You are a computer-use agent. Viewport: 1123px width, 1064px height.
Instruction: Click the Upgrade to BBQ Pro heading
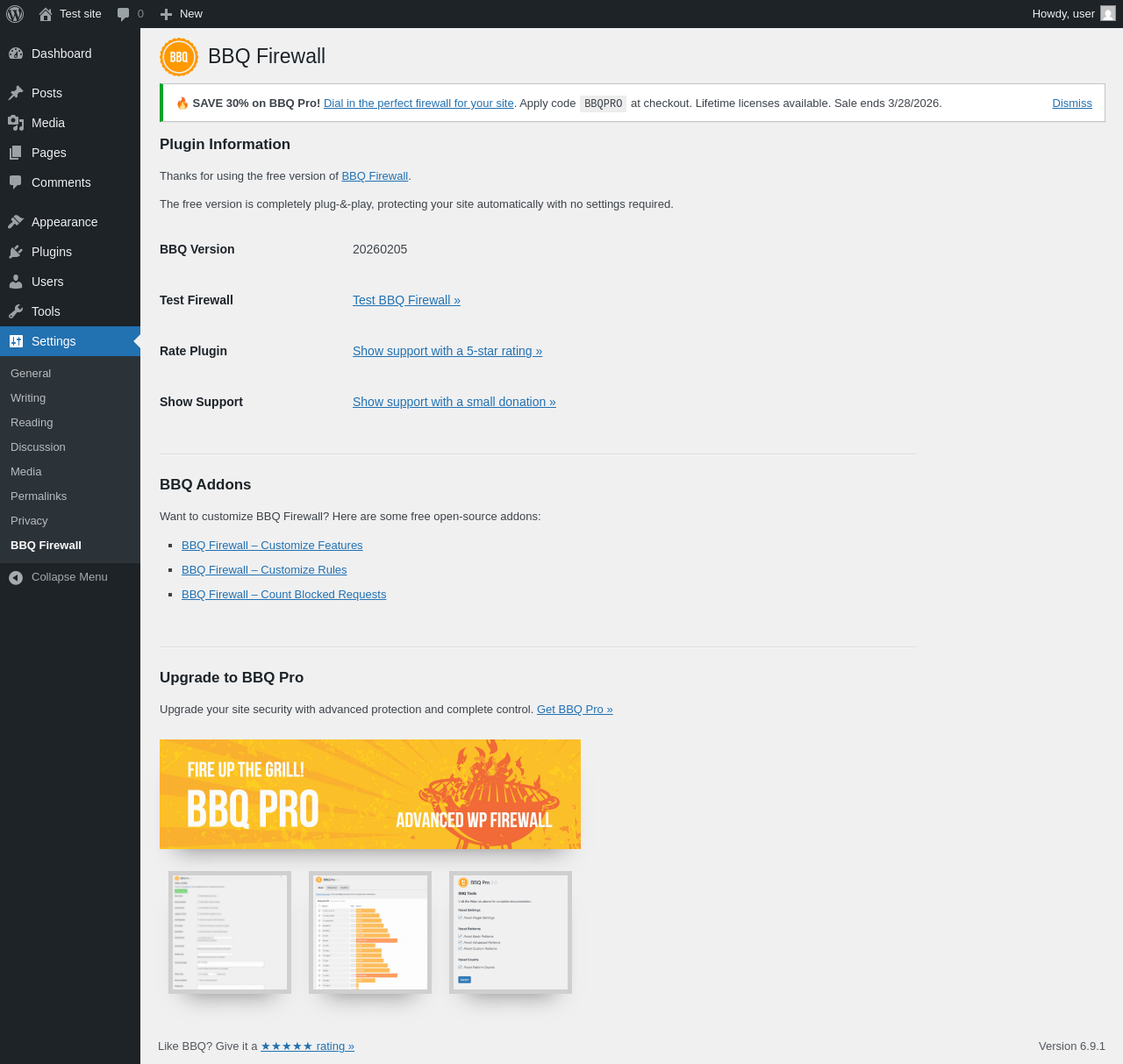click(x=232, y=678)
